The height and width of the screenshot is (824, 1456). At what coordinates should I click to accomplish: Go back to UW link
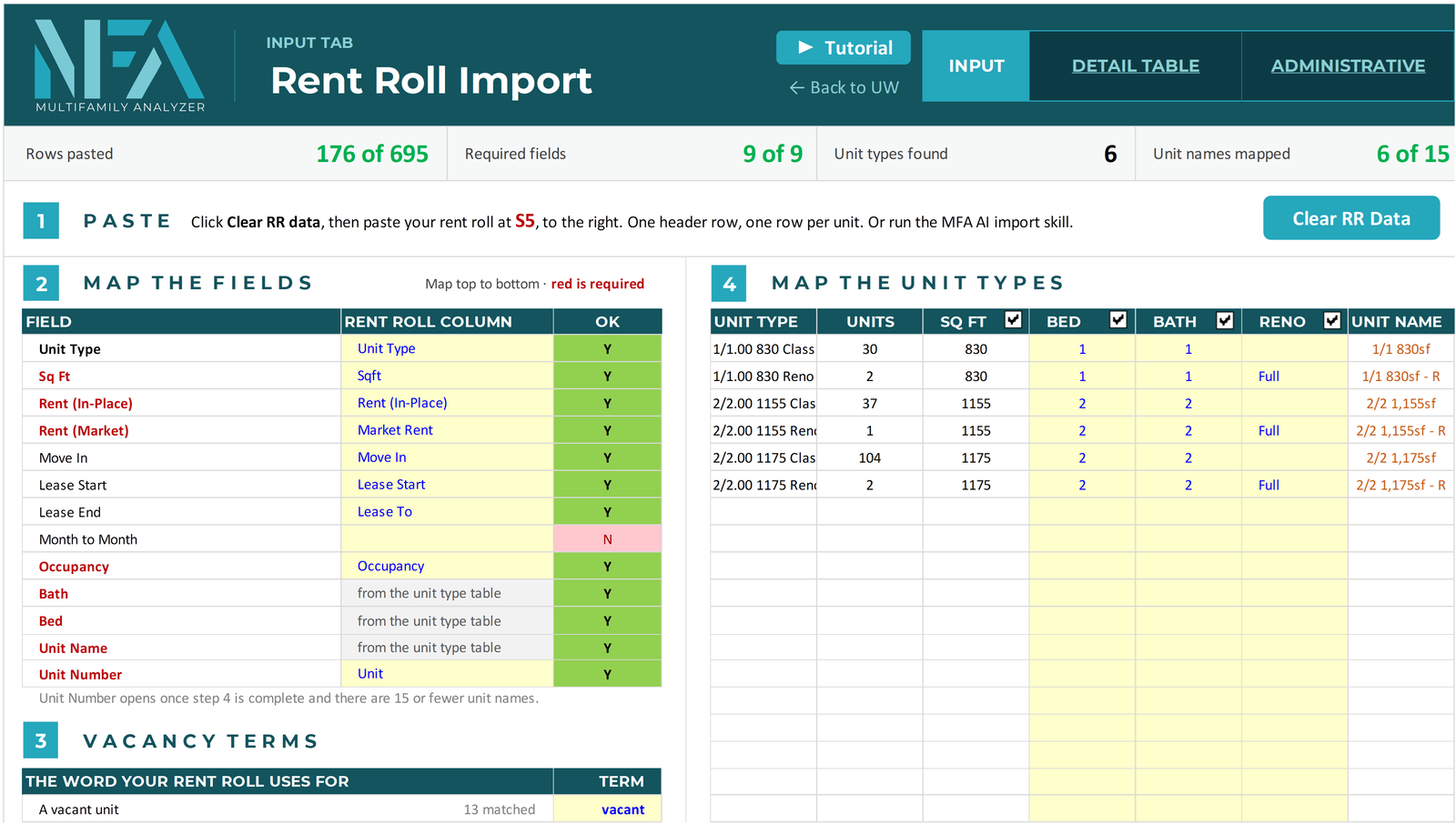click(x=844, y=87)
